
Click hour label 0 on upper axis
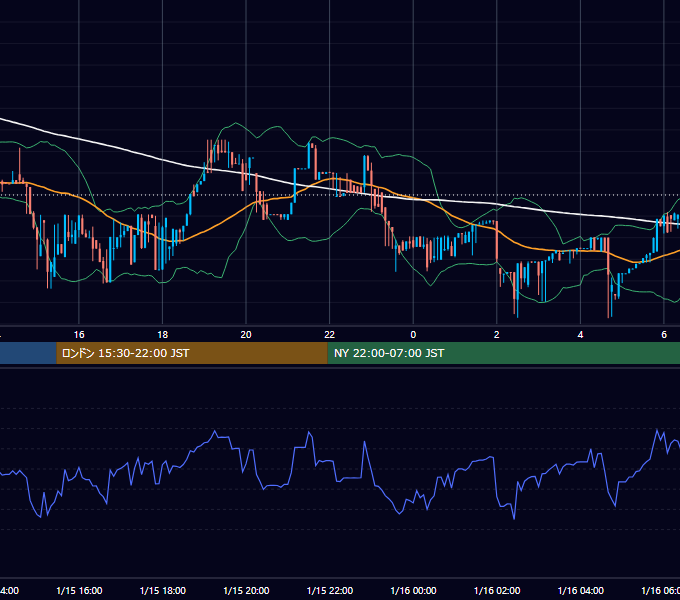coord(413,335)
